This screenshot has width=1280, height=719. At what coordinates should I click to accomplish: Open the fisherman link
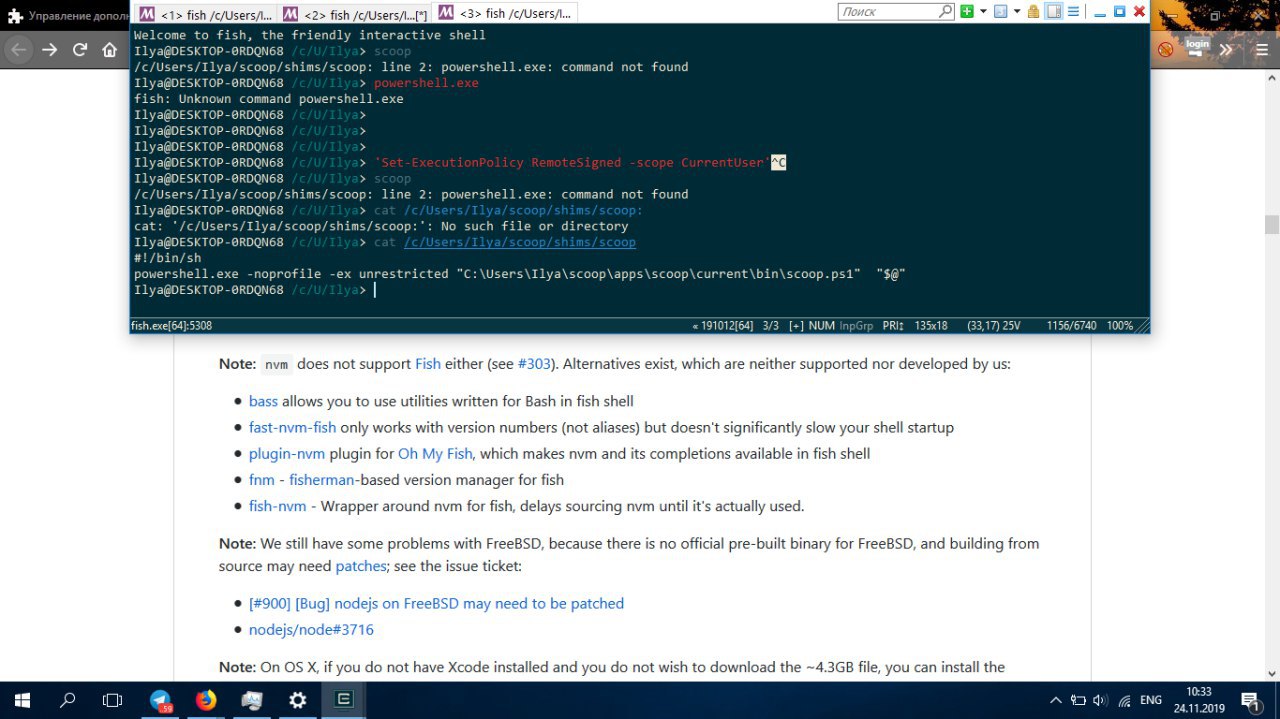pyautogui.click(x=323, y=480)
